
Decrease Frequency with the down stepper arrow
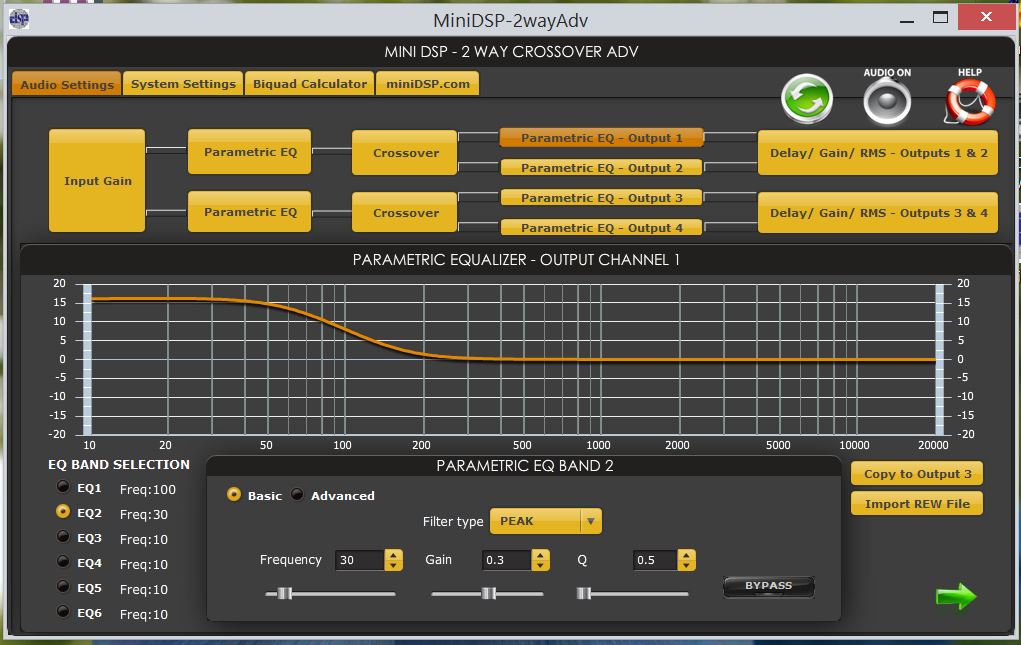393,566
